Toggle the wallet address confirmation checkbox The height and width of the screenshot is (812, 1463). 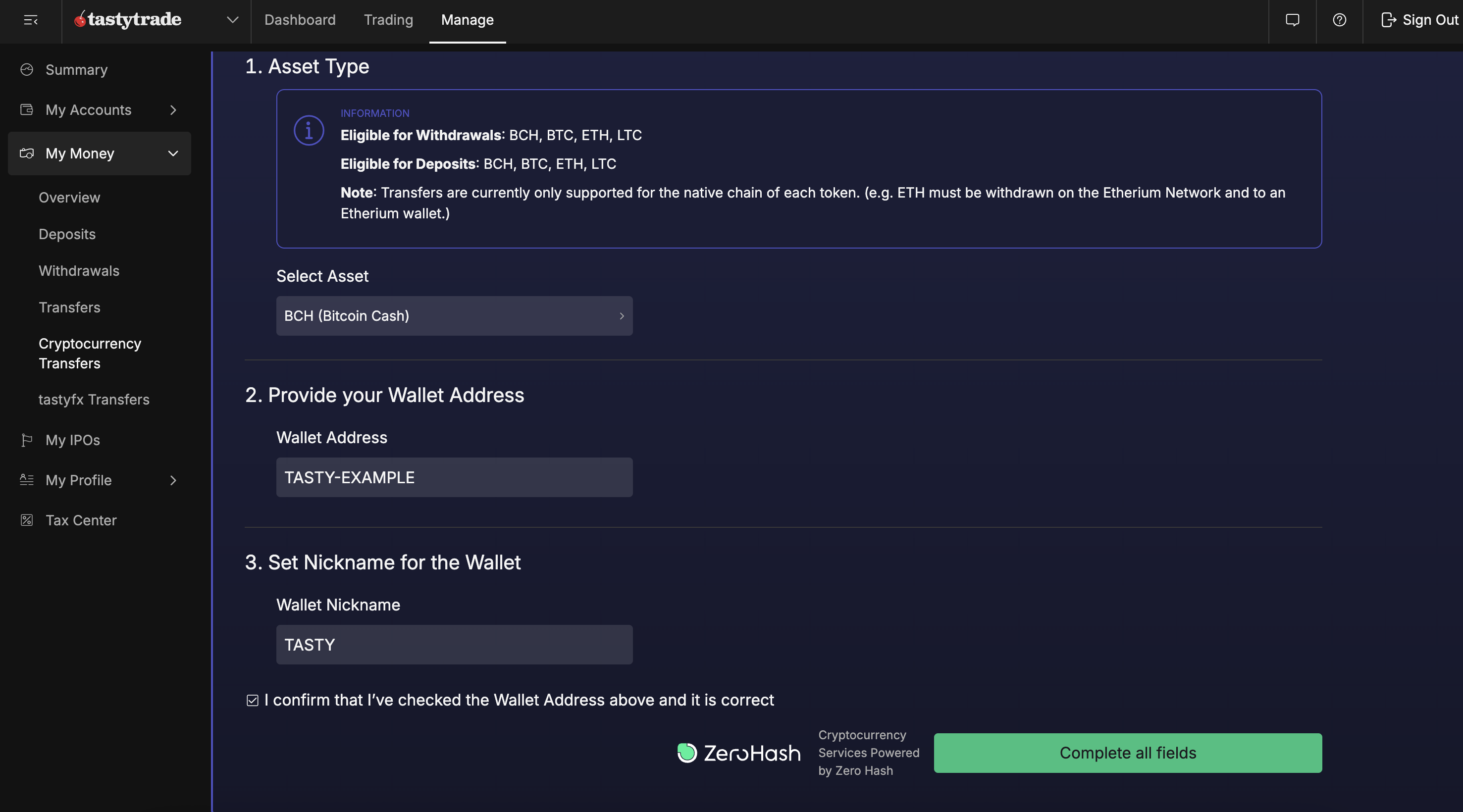[252, 700]
